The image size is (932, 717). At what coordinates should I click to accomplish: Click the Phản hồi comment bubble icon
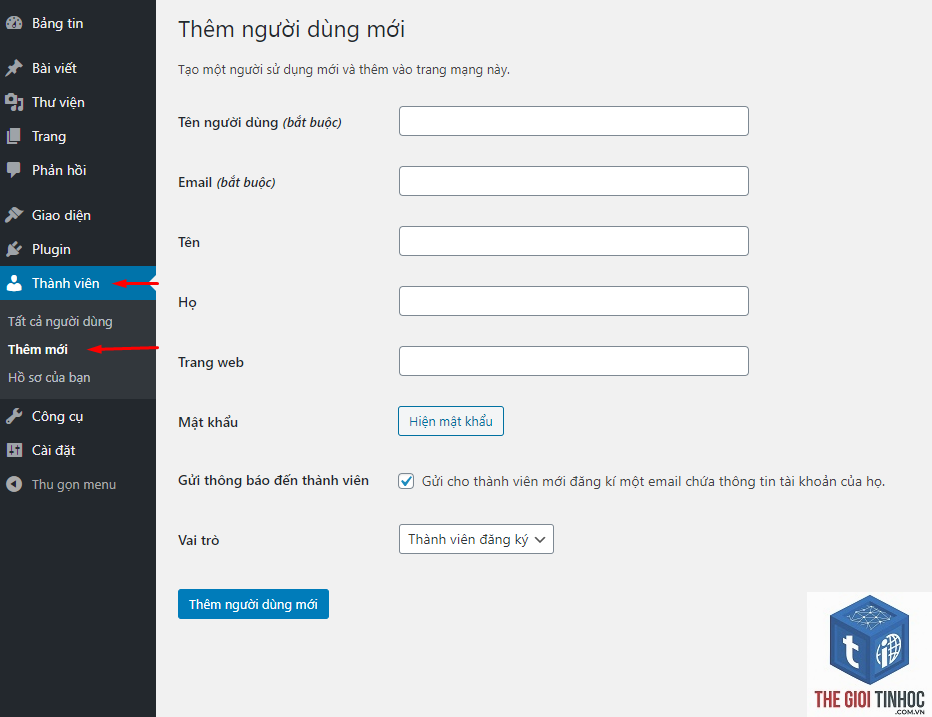point(14,170)
